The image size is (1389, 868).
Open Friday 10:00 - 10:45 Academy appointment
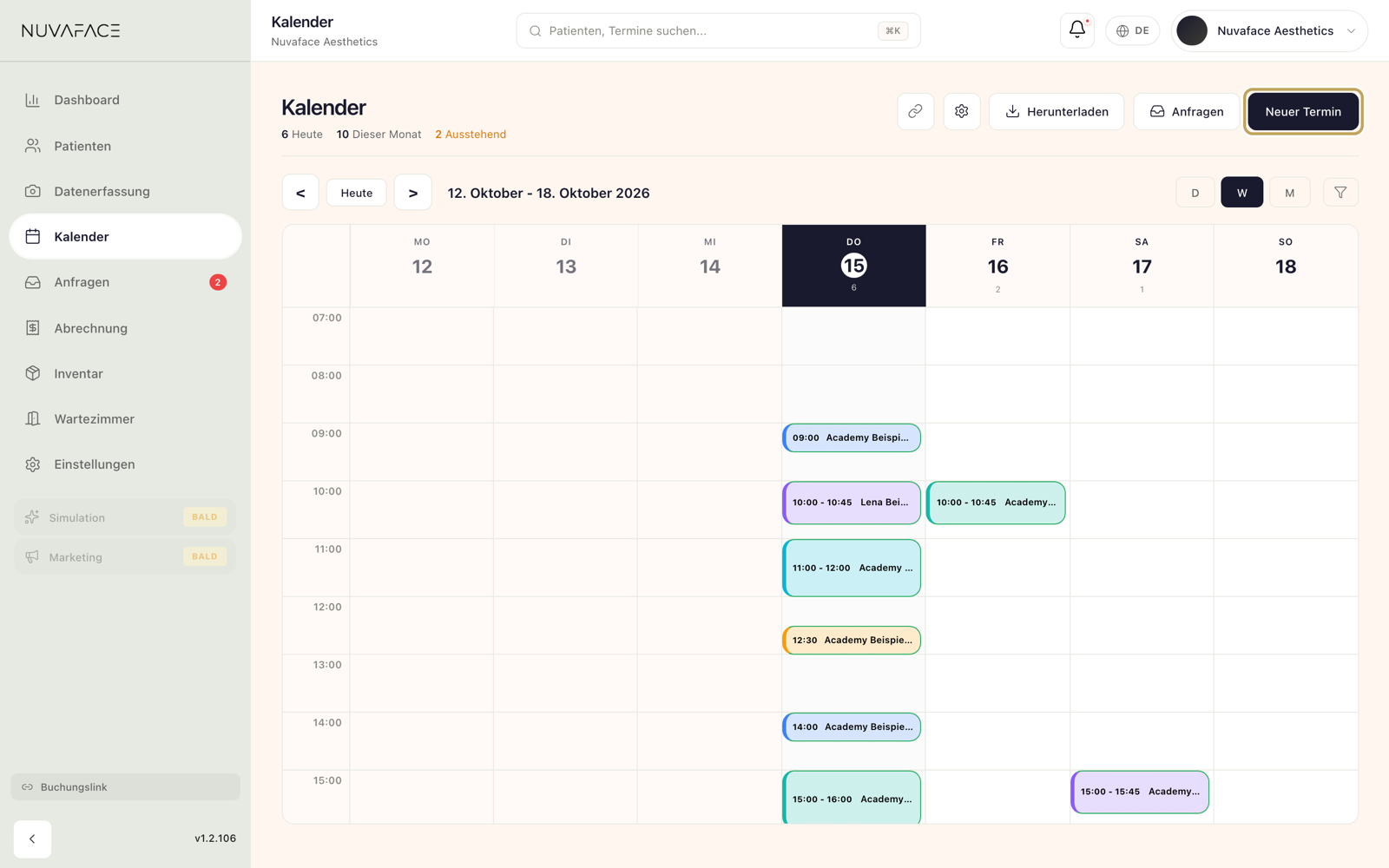click(x=996, y=503)
